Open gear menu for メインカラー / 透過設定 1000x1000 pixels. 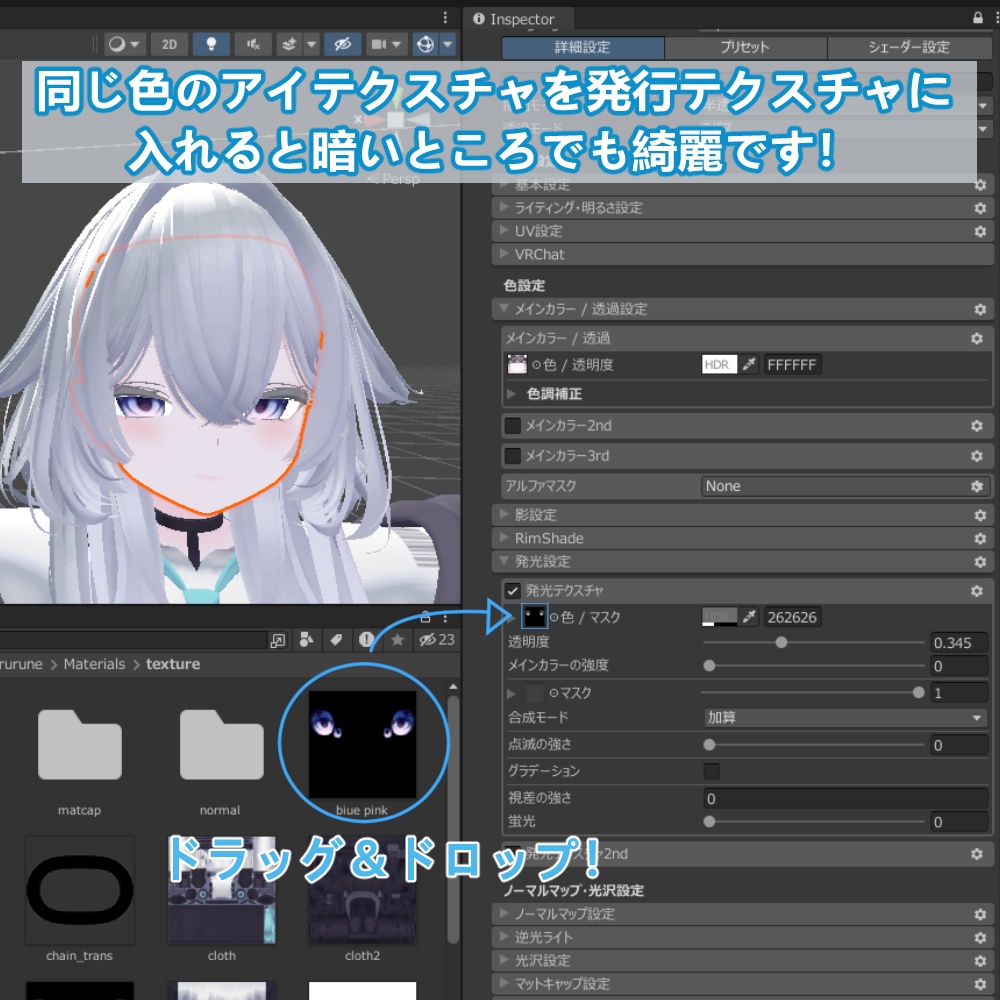coord(980,309)
